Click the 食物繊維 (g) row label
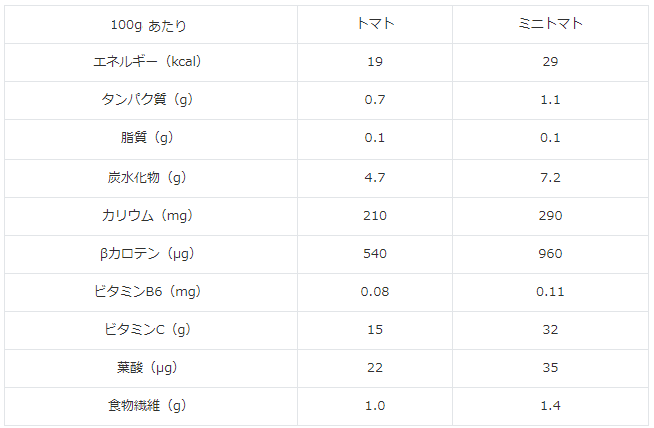This screenshot has height=428, width=654. 151,405
